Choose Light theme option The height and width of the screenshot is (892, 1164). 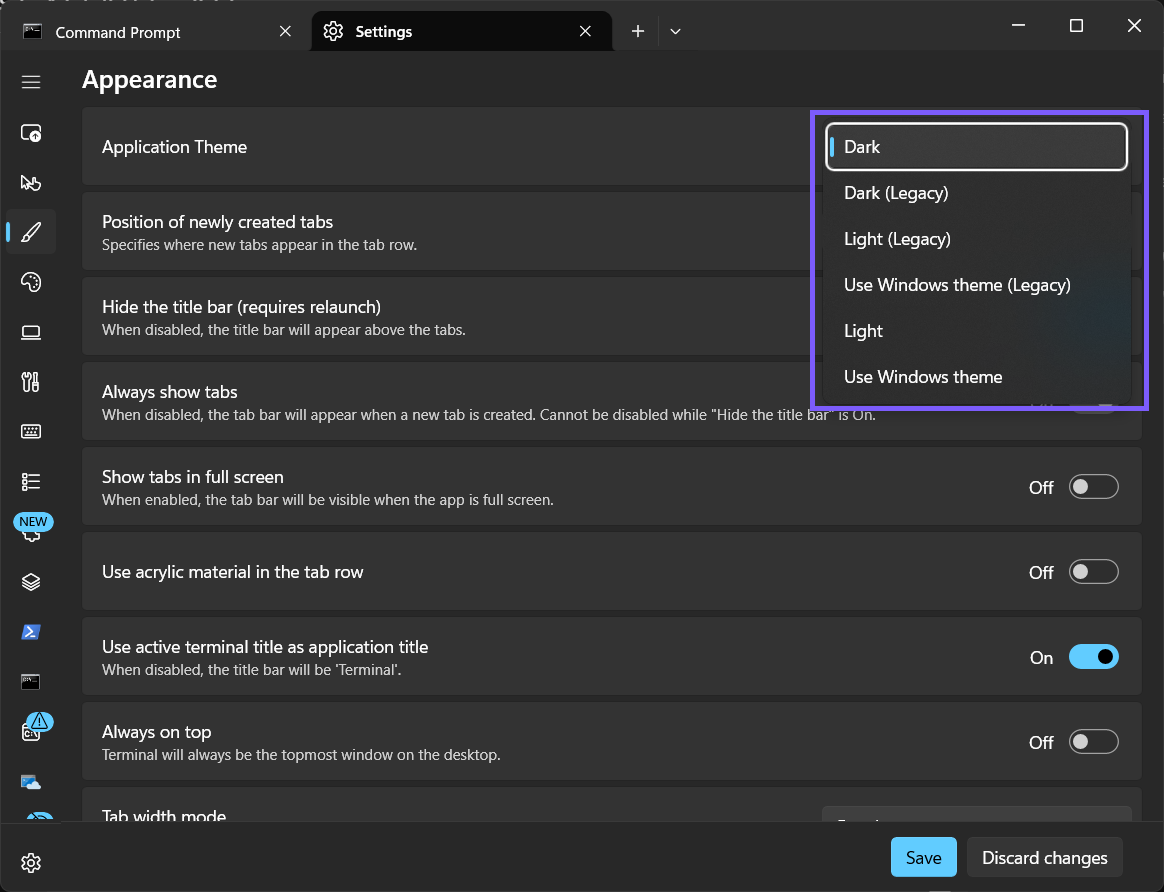(x=976, y=331)
